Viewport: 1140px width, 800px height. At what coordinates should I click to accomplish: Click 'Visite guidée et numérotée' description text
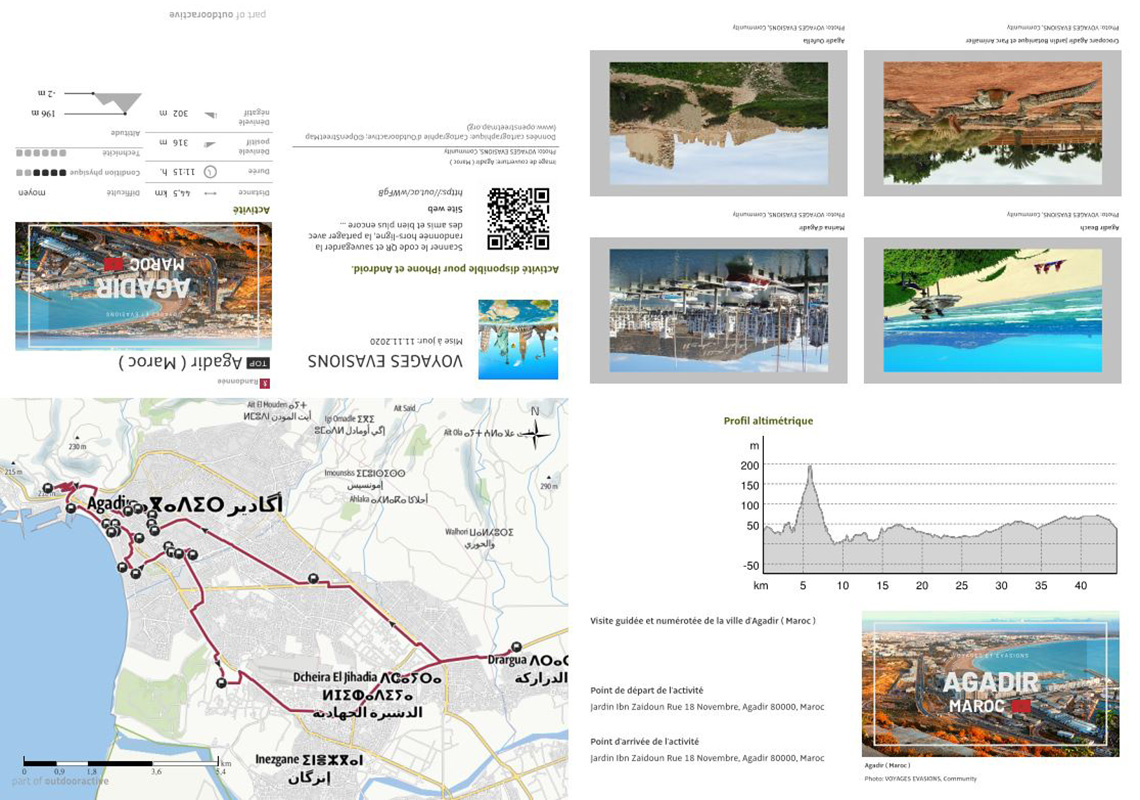point(702,620)
